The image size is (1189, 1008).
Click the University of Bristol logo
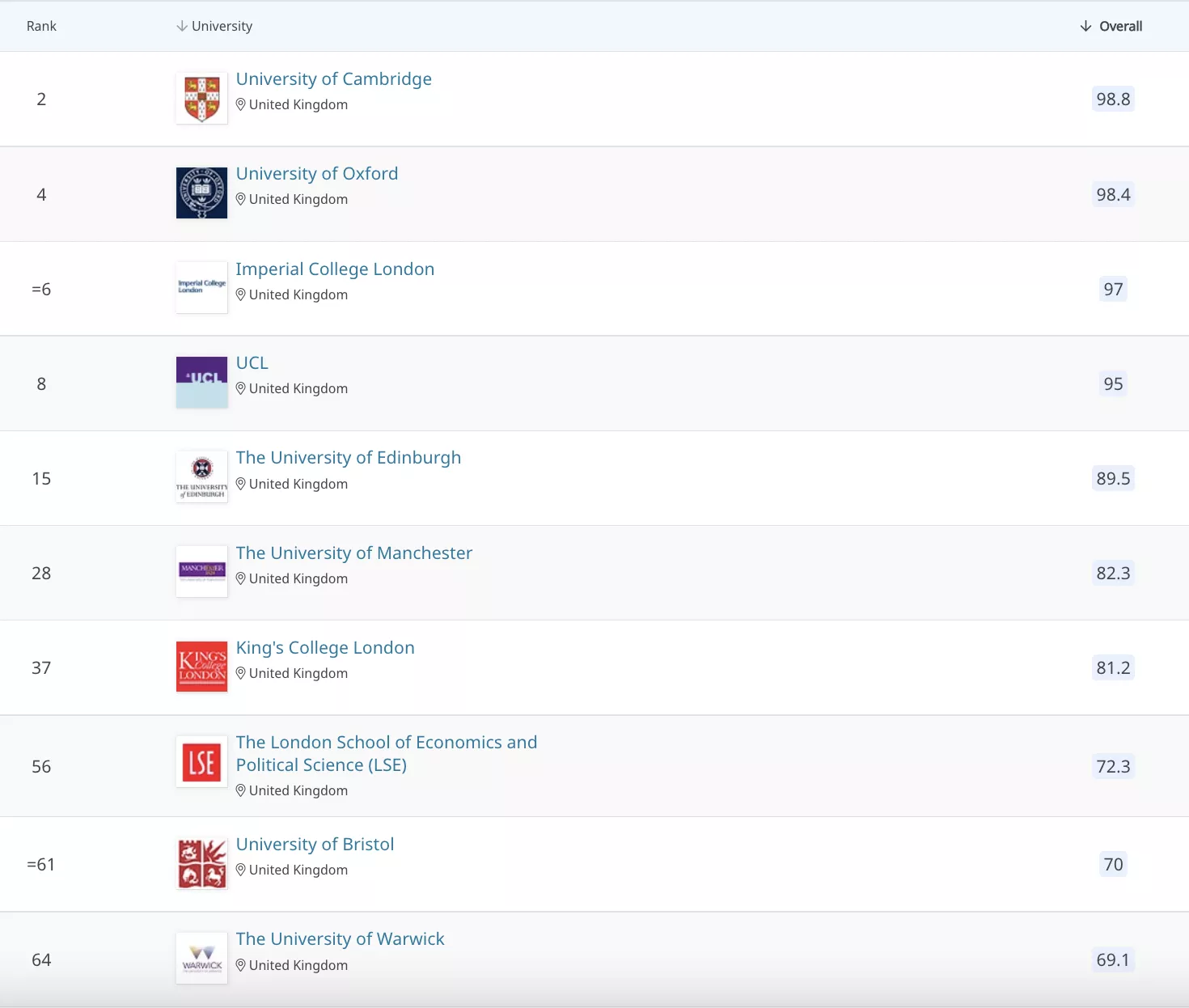click(201, 863)
